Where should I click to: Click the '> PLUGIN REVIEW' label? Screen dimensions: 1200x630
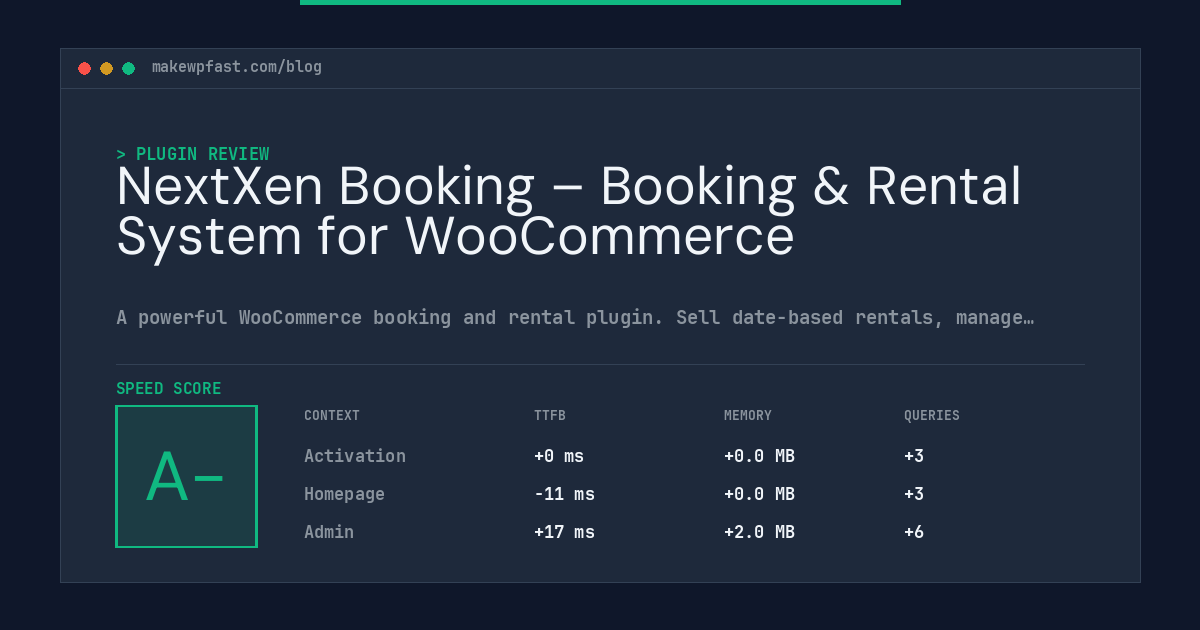pos(193,154)
